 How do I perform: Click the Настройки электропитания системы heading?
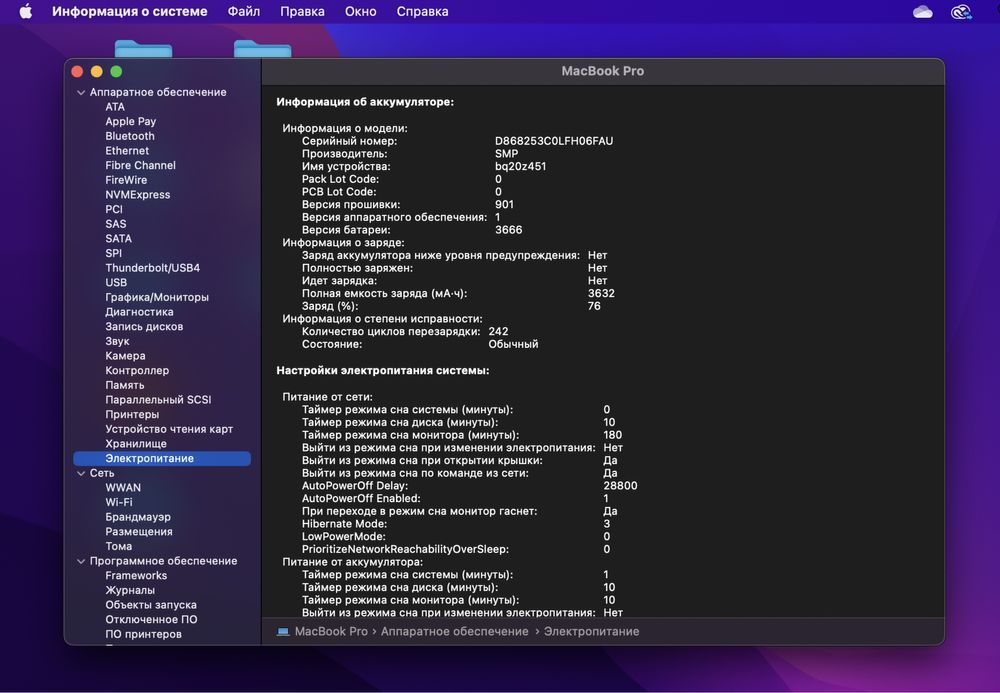coord(383,371)
